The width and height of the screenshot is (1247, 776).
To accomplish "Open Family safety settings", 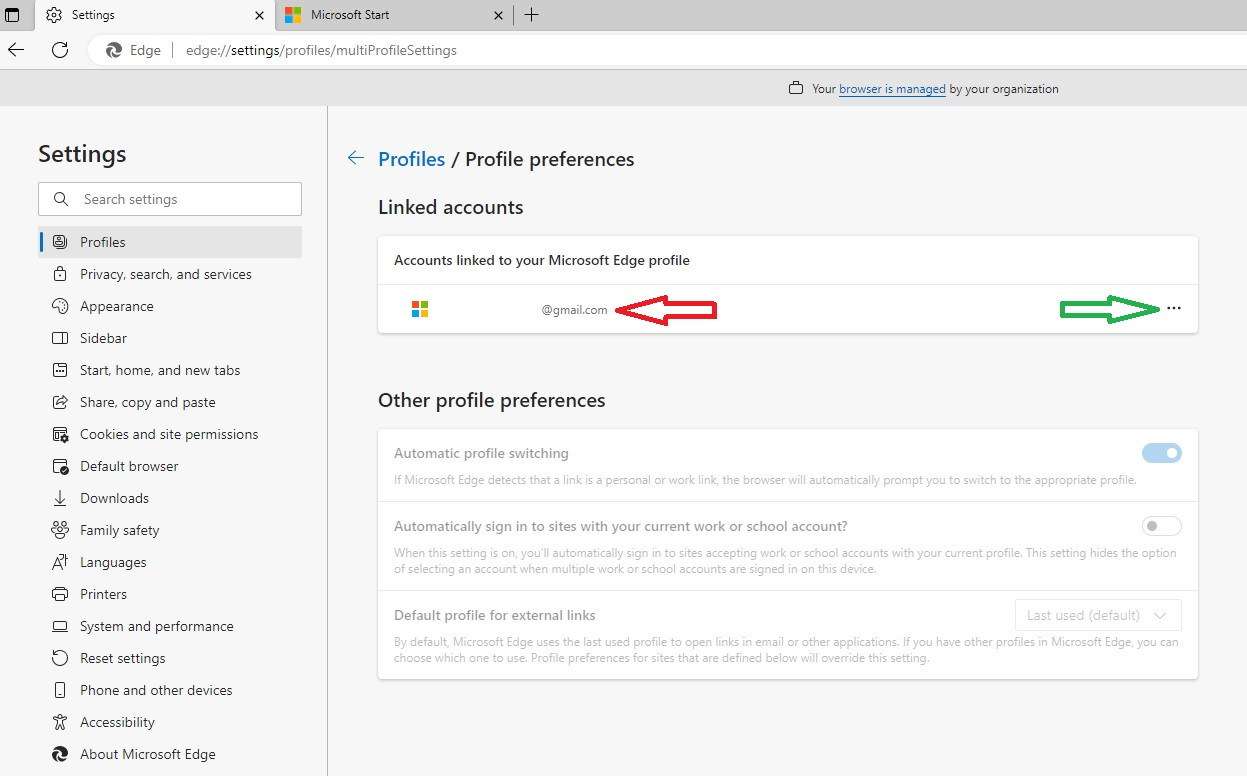I will tap(170, 530).
